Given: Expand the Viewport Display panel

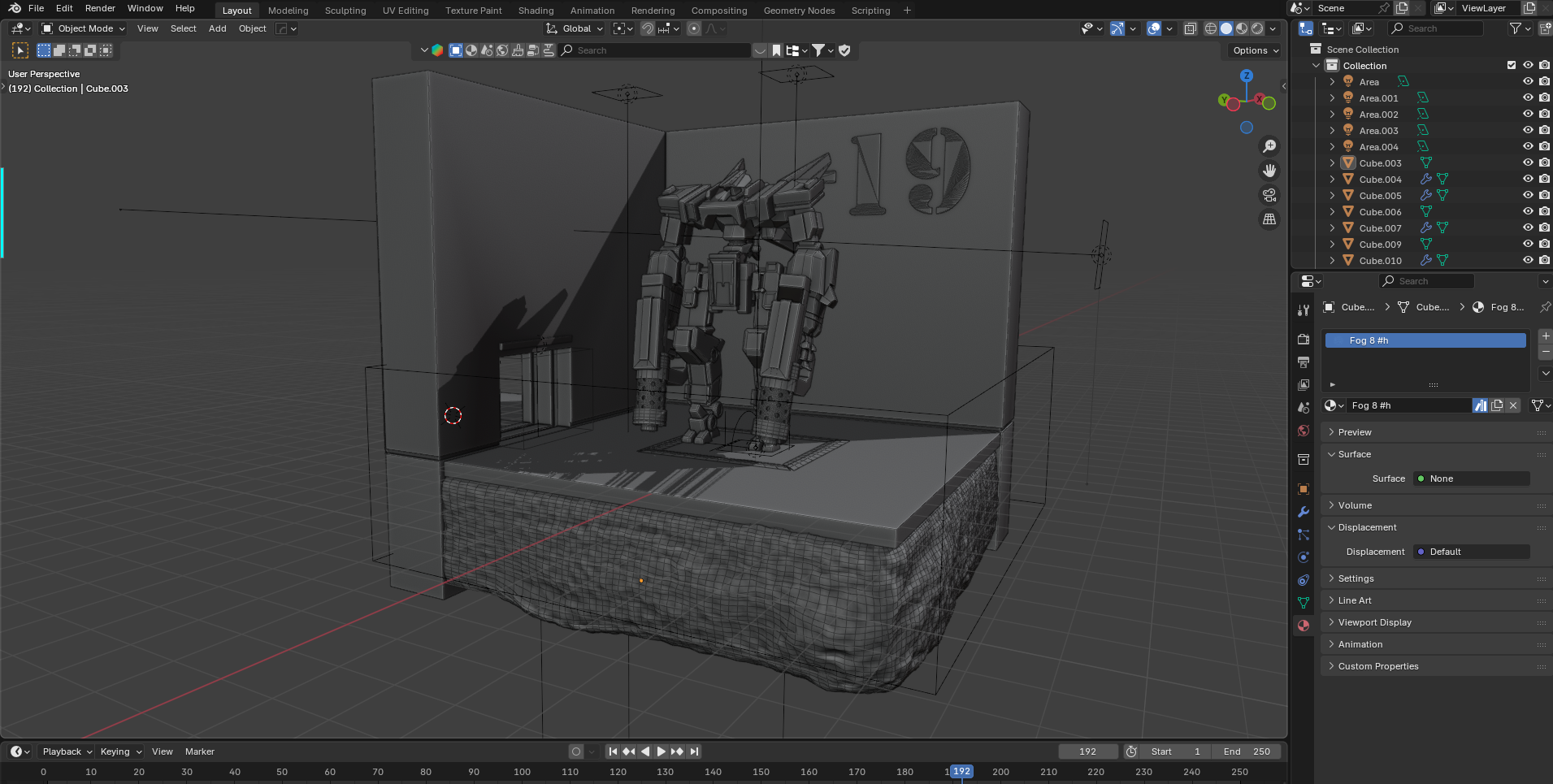Looking at the screenshot, I should (x=1374, y=622).
